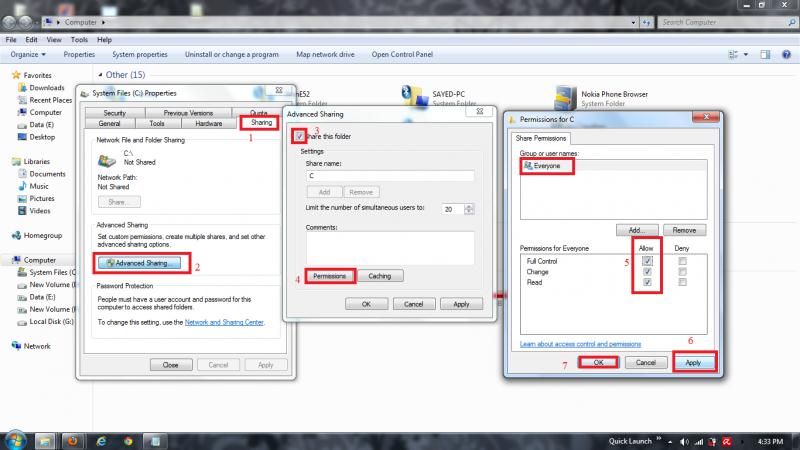Viewport: 800px width, 450px height.
Task: Click the Advanced Sharing button
Action: tap(141, 263)
